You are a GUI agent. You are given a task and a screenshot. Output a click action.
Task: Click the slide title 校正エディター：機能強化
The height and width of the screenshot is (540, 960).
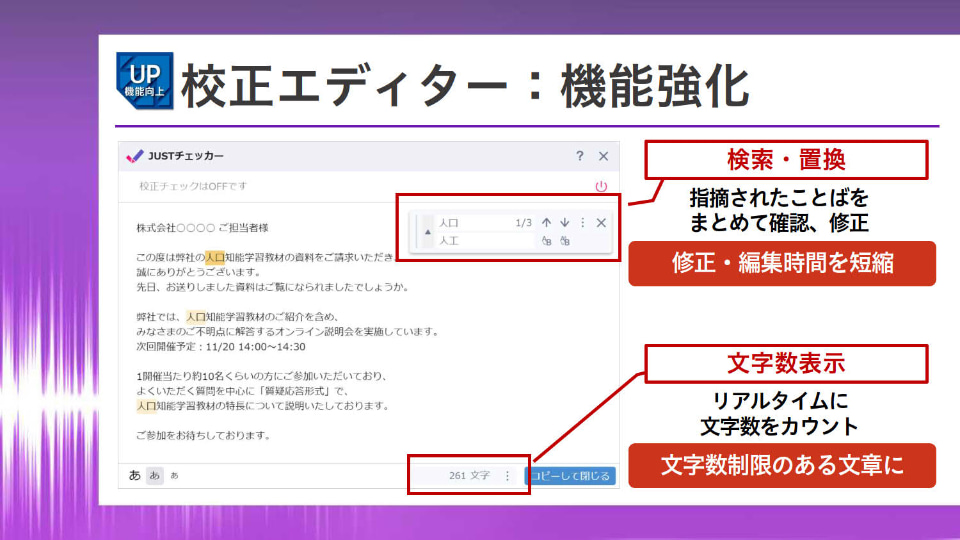tap(465, 86)
